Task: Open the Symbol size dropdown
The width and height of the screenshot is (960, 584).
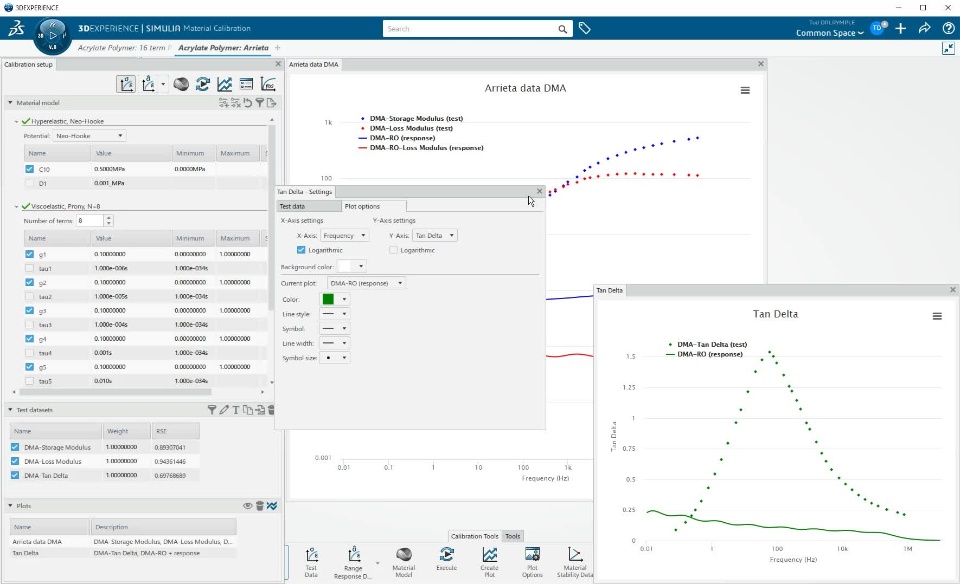Action: click(x=336, y=358)
